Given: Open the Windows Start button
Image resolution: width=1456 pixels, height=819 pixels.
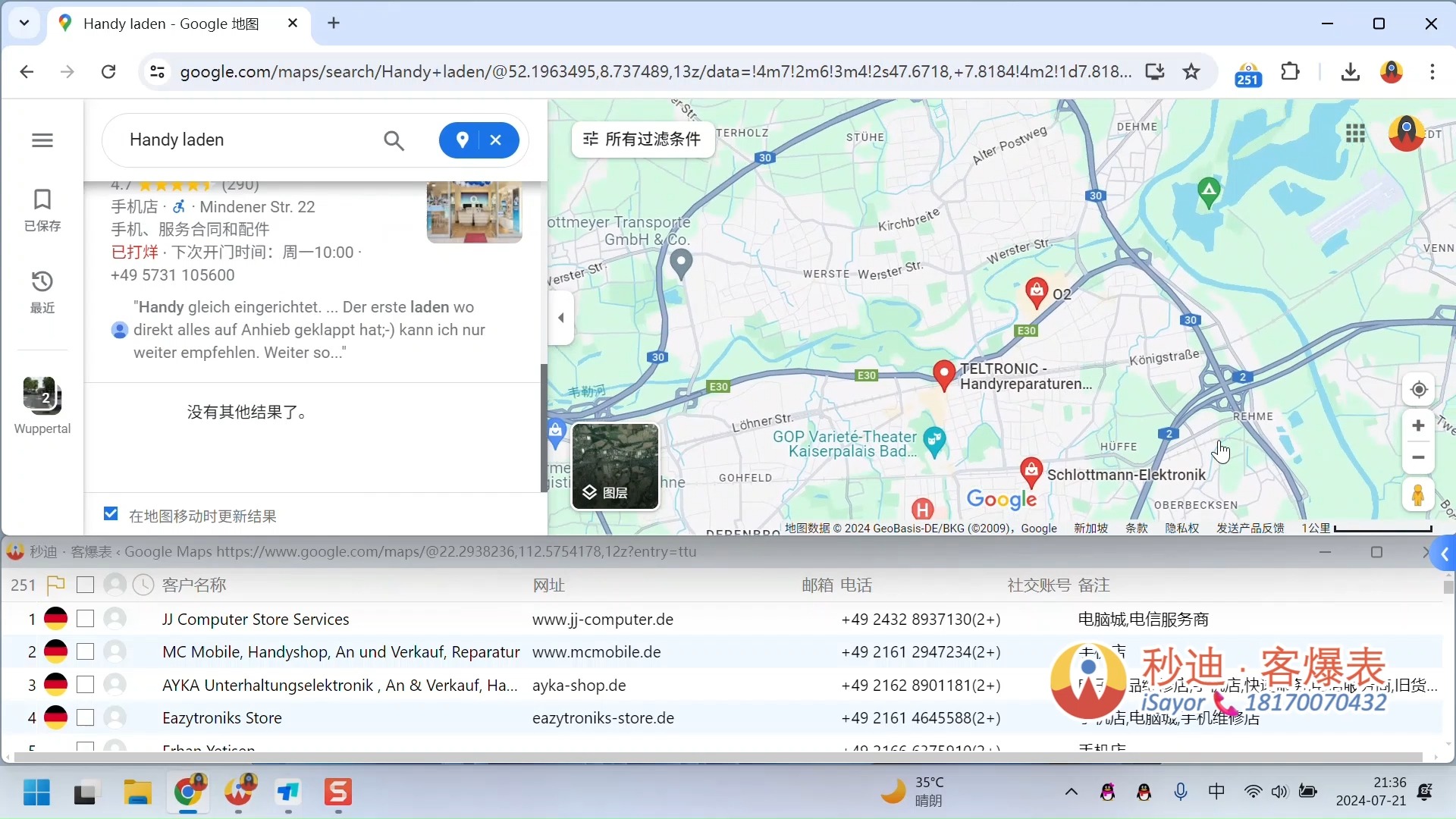Looking at the screenshot, I should pyautogui.click(x=36, y=792).
